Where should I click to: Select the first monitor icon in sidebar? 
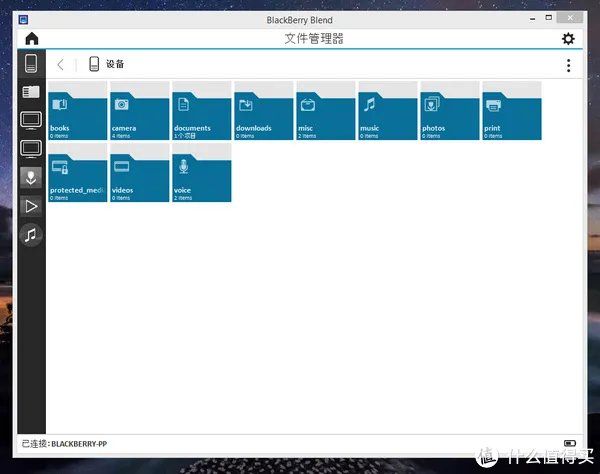32,121
